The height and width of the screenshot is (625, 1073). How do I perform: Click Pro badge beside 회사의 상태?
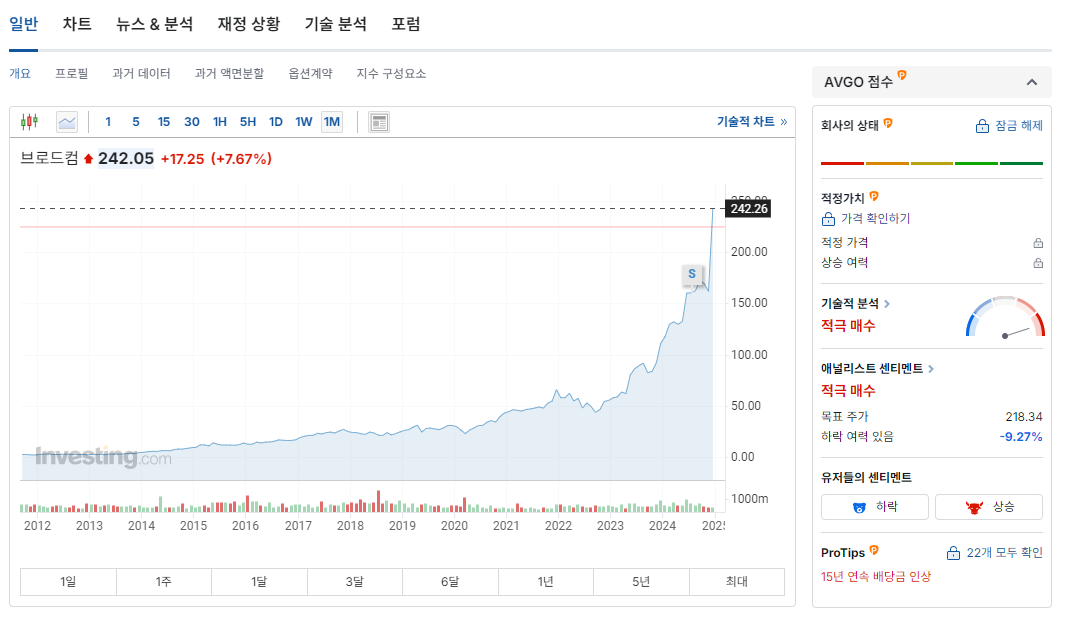[x=888, y=123]
